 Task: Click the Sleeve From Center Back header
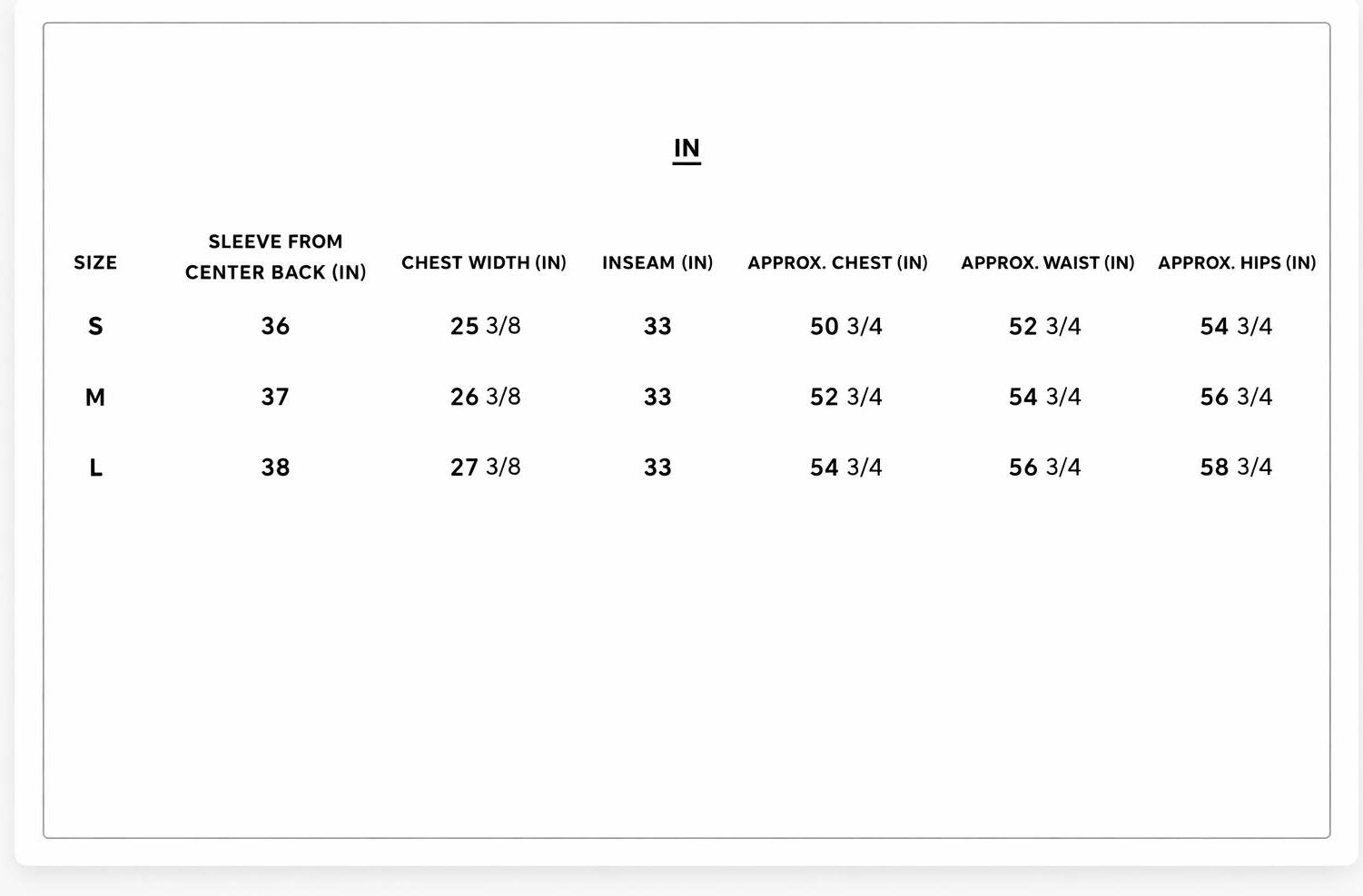tap(275, 257)
